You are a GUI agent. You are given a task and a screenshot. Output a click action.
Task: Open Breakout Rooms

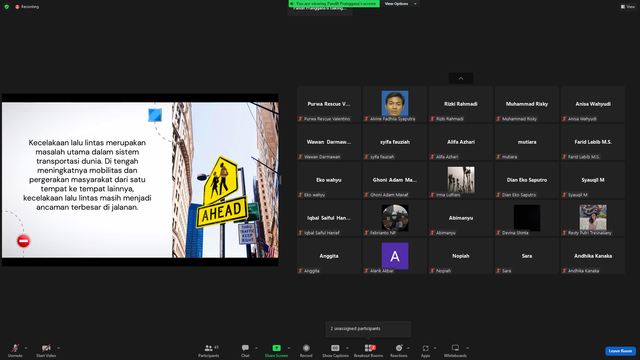(368, 350)
